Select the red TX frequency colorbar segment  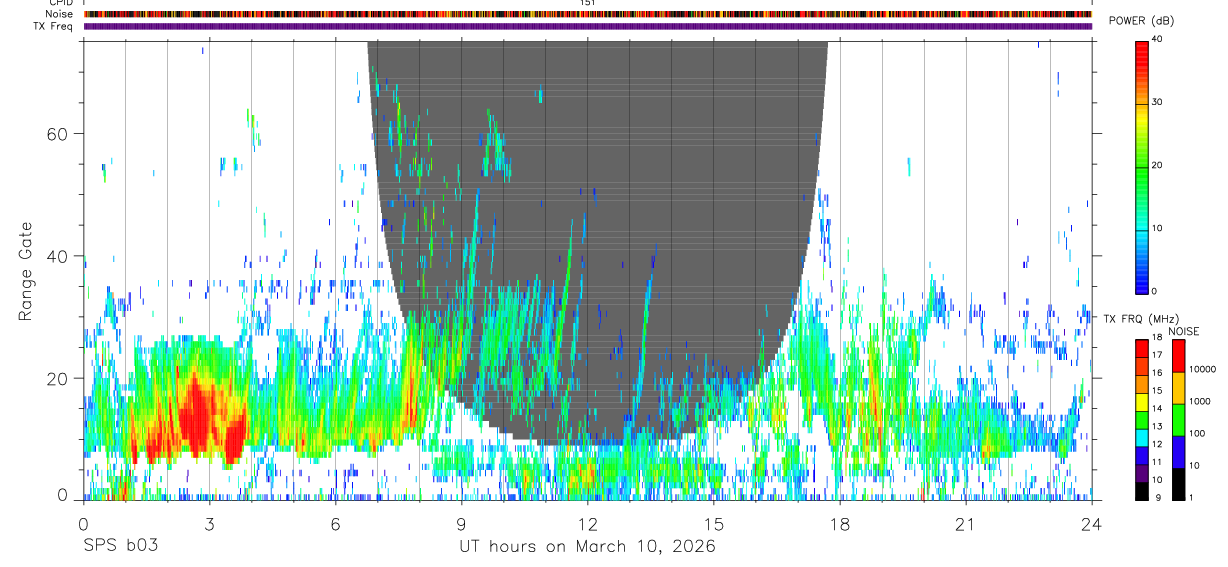(x=1142, y=348)
